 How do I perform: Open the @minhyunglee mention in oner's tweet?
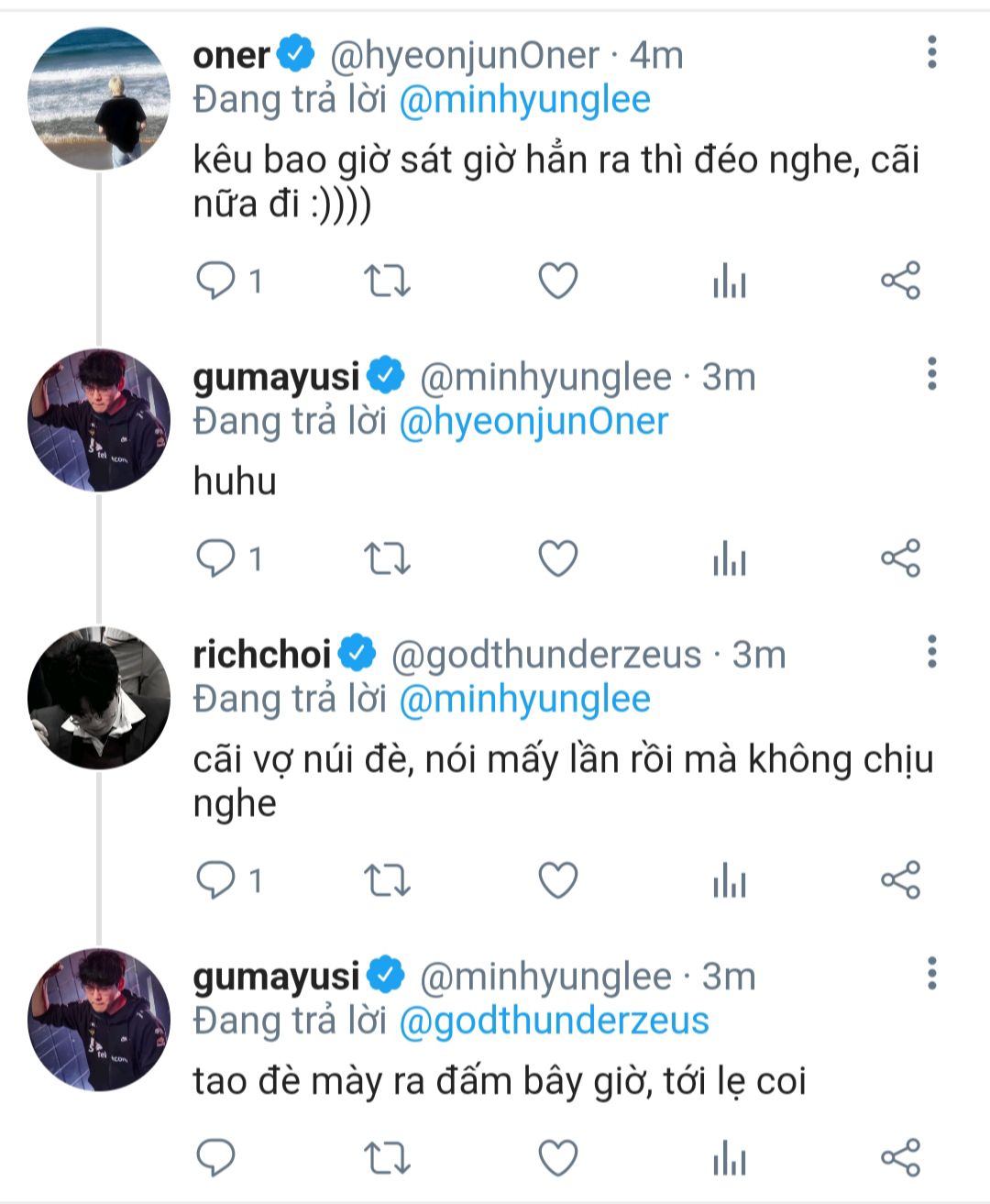pyautogui.click(x=524, y=100)
